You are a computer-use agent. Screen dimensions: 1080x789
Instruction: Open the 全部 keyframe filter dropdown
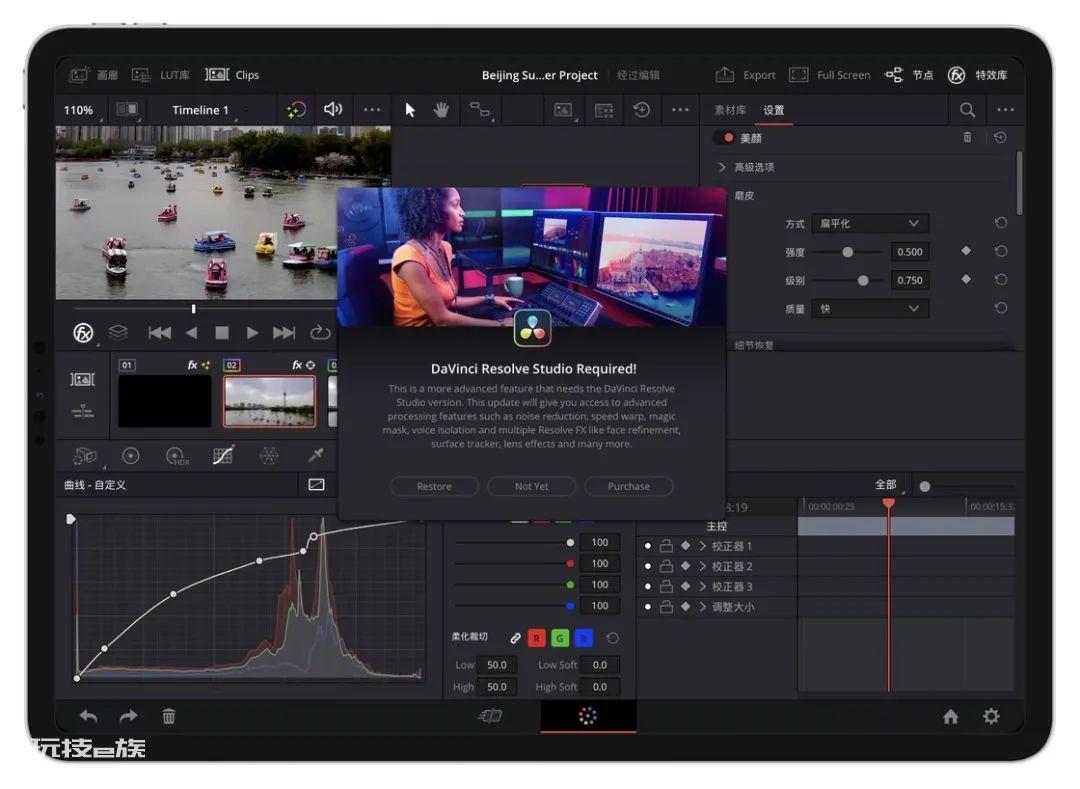(887, 485)
